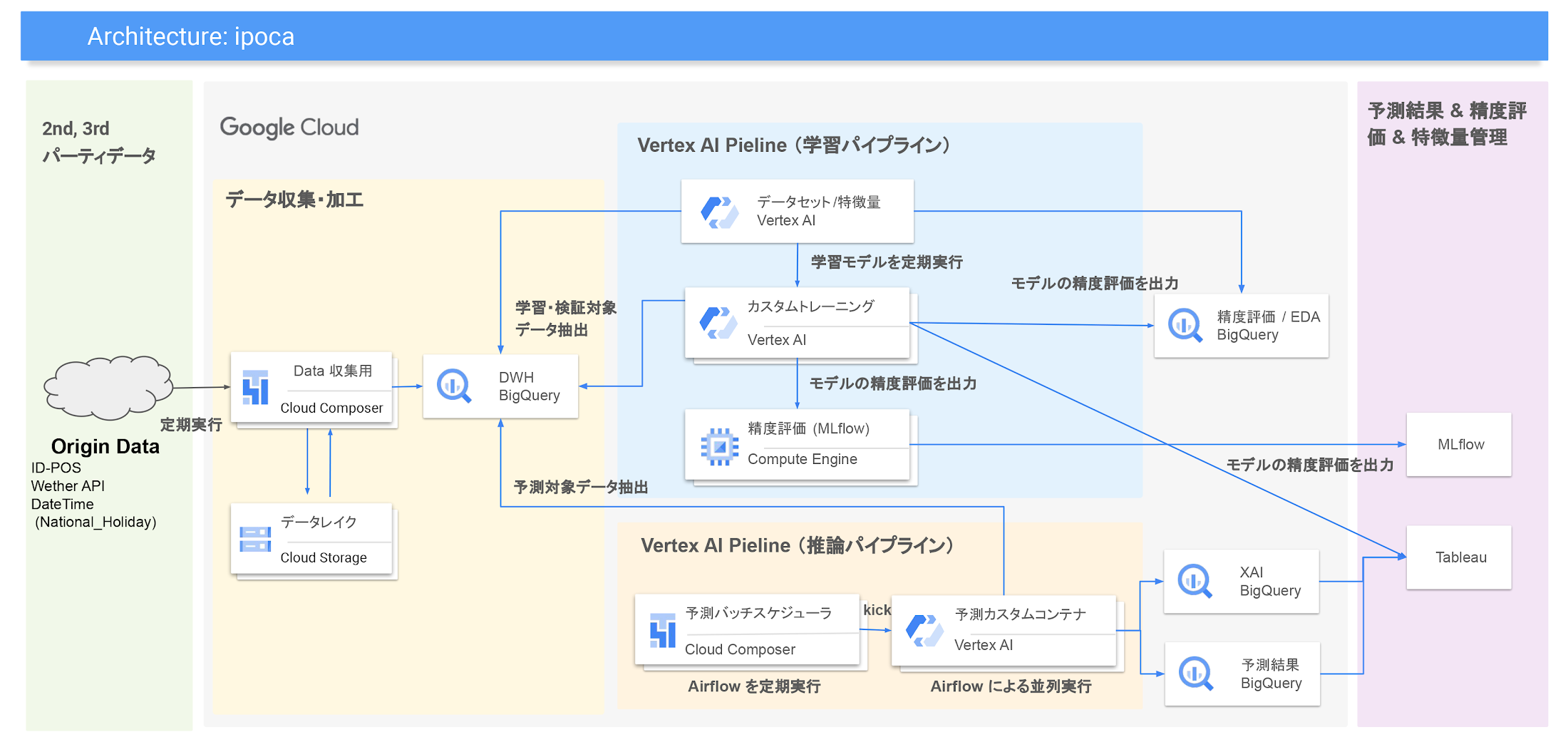This screenshot has width=1568, height=747.
Task: Click the 'ID-POS' text
Action: 56,468
